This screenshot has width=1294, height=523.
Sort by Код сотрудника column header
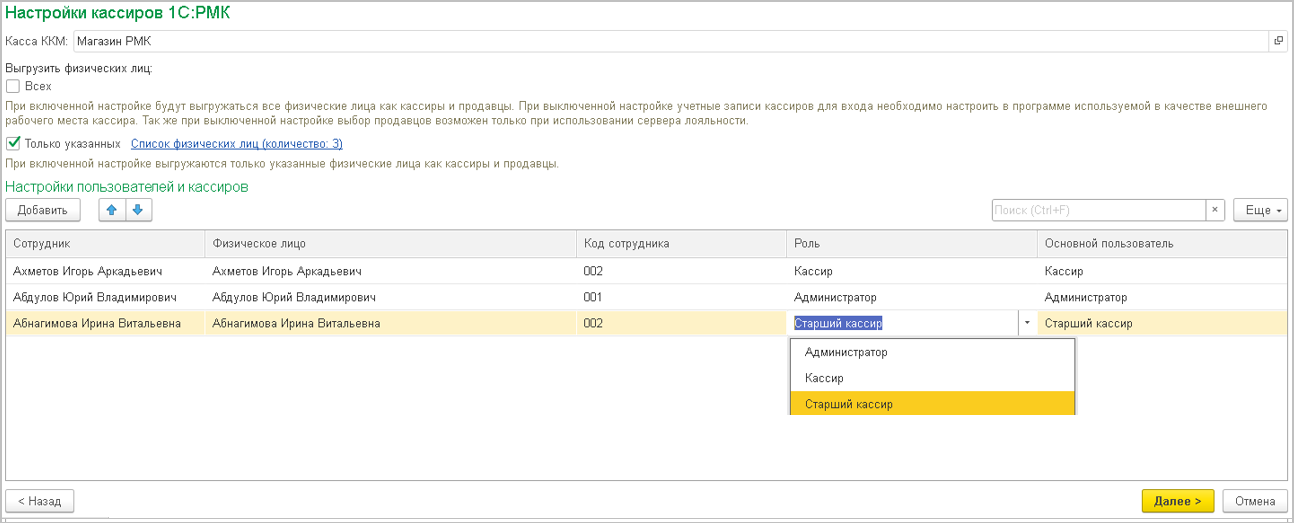click(x=626, y=243)
